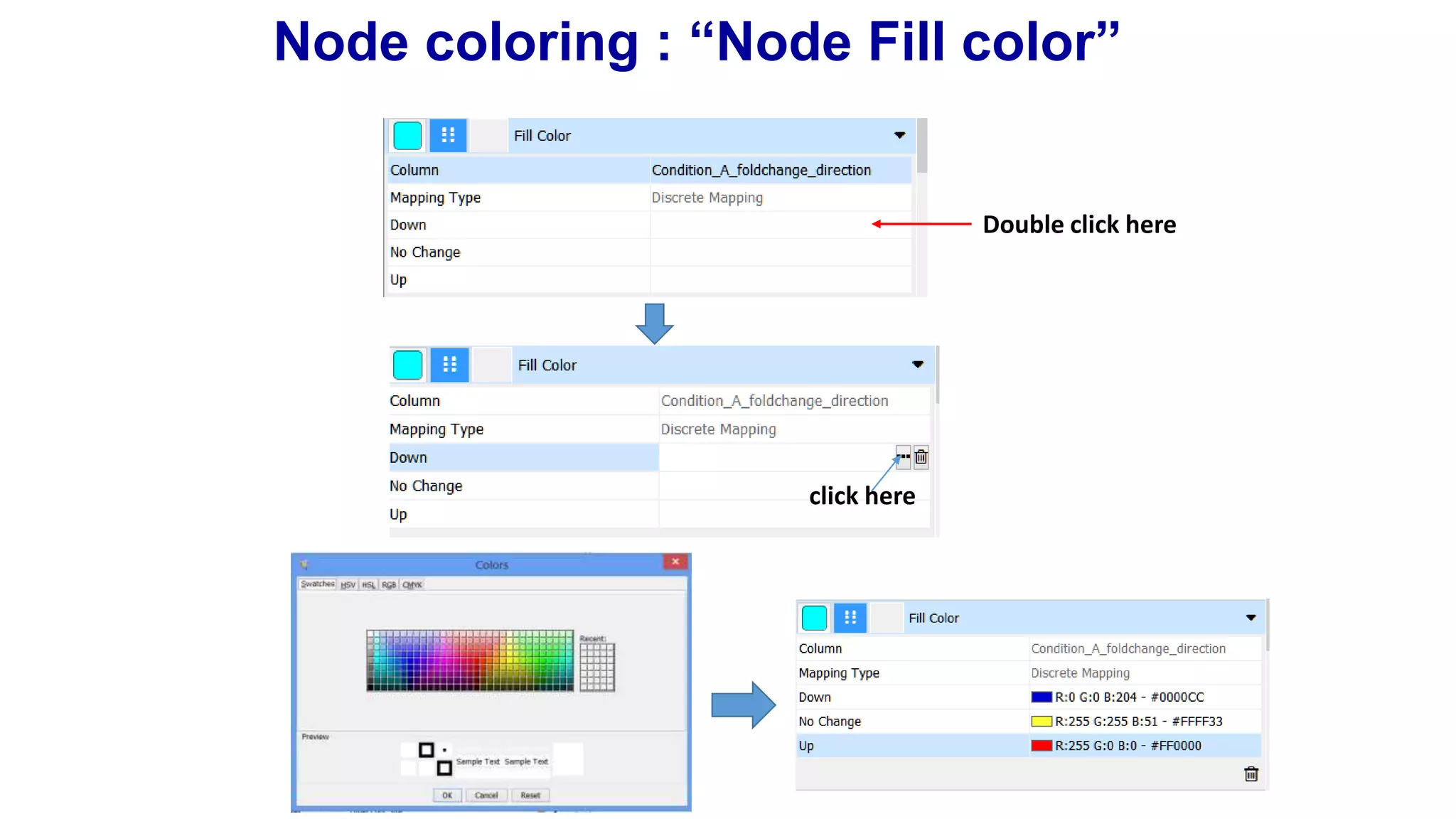Click the ellipsis button in the Down row

pos(903,457)
